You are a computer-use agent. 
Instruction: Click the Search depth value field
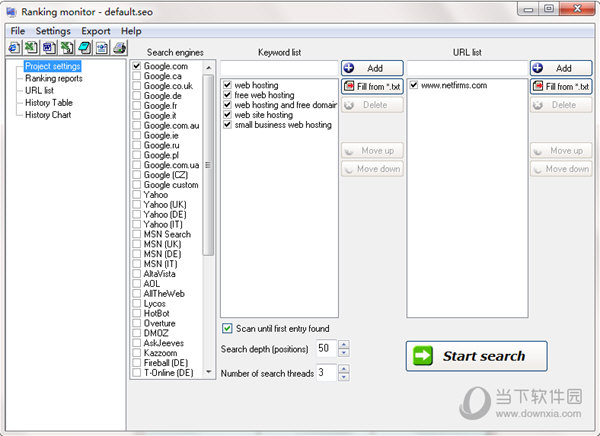[x=326, y=348]
